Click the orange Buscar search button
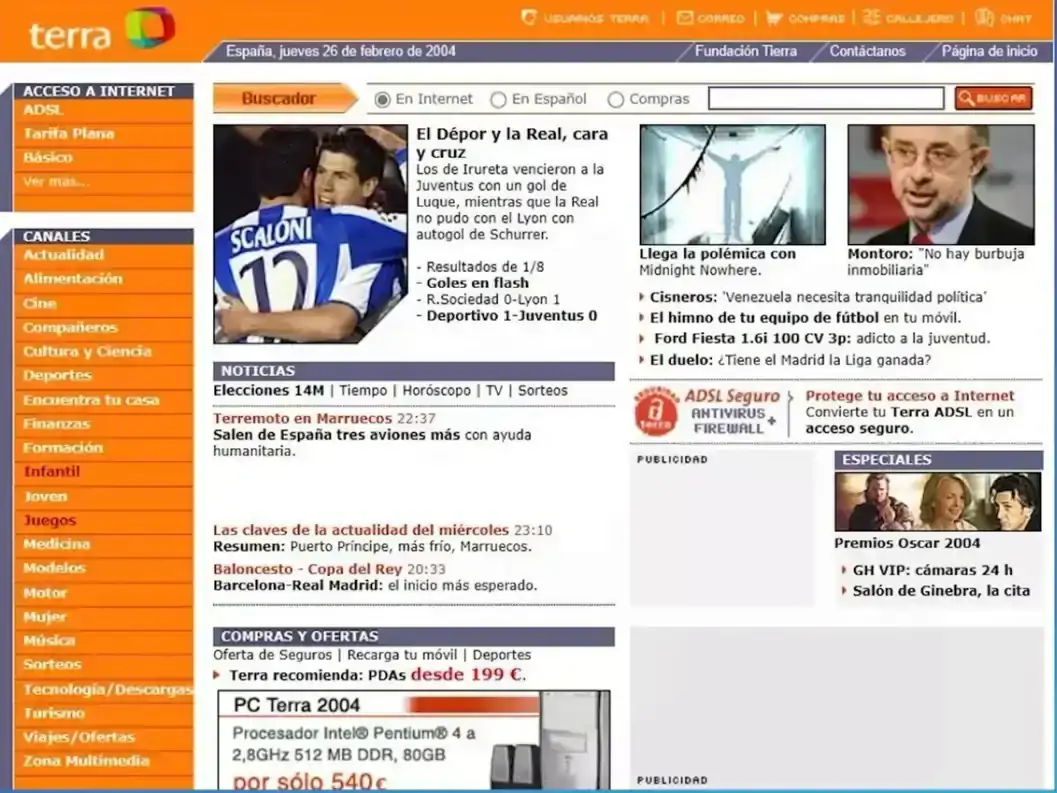1057x793 pixels. pyautogui.click(x=993, y=98)
